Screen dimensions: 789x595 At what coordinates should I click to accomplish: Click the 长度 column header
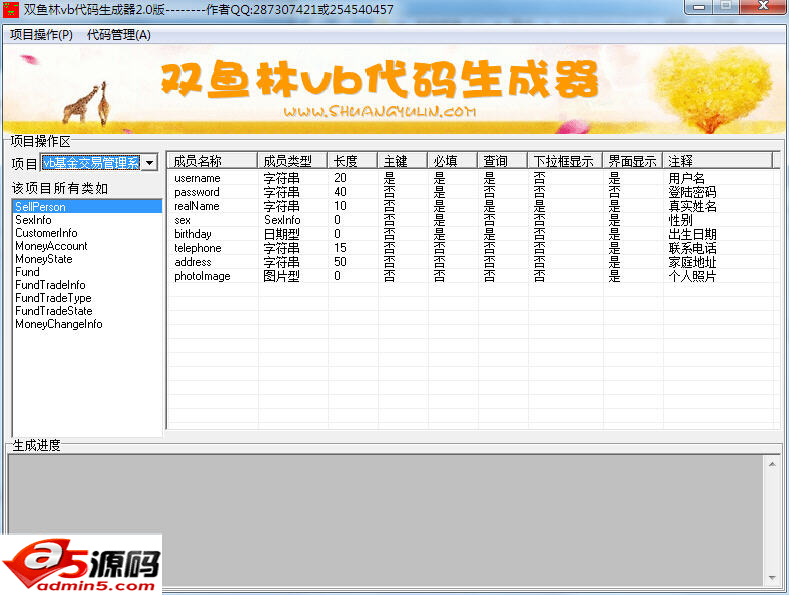coord(352,161)
